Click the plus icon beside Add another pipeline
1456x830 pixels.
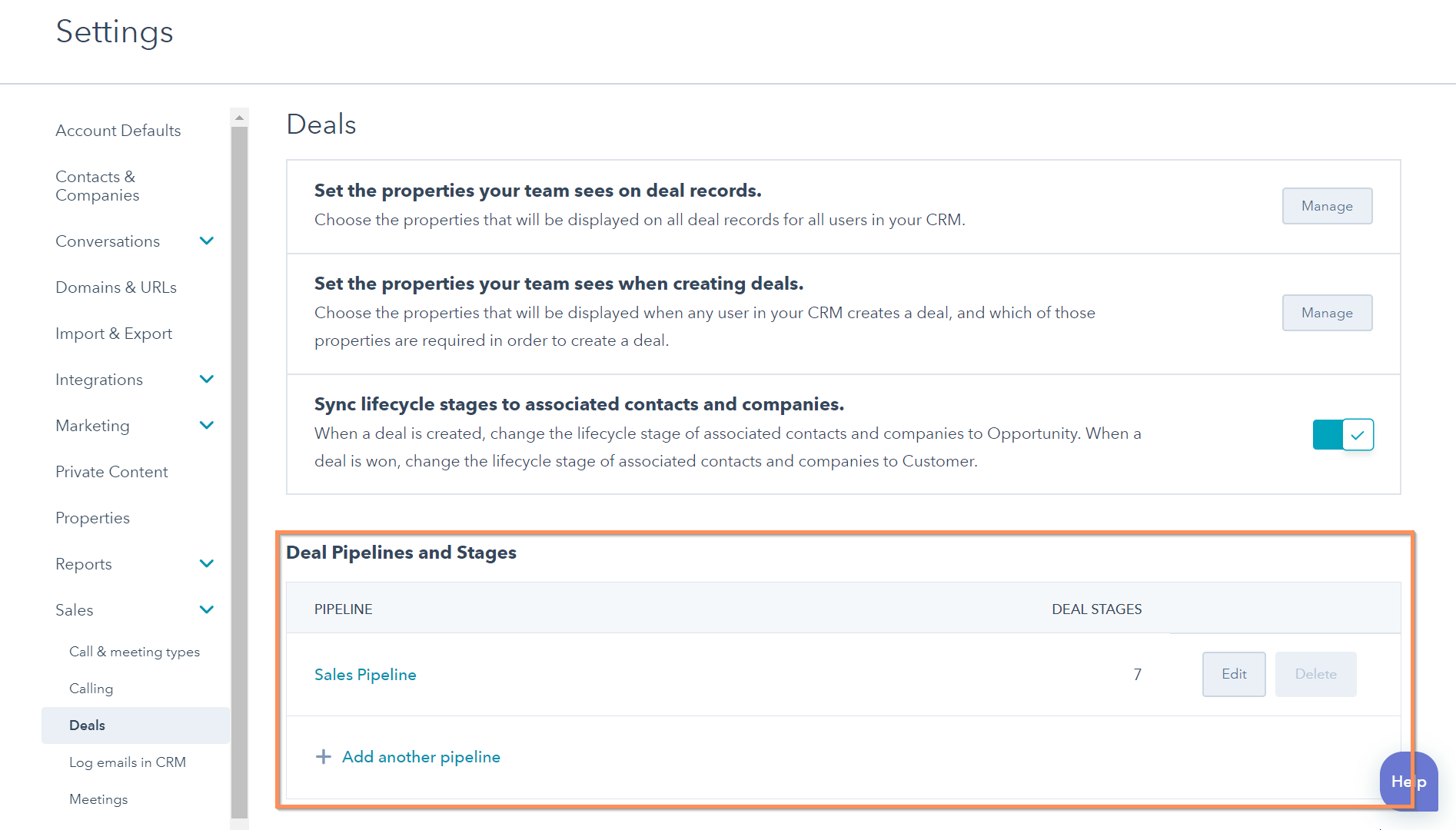pyautogui.click(x=324, y=757)
